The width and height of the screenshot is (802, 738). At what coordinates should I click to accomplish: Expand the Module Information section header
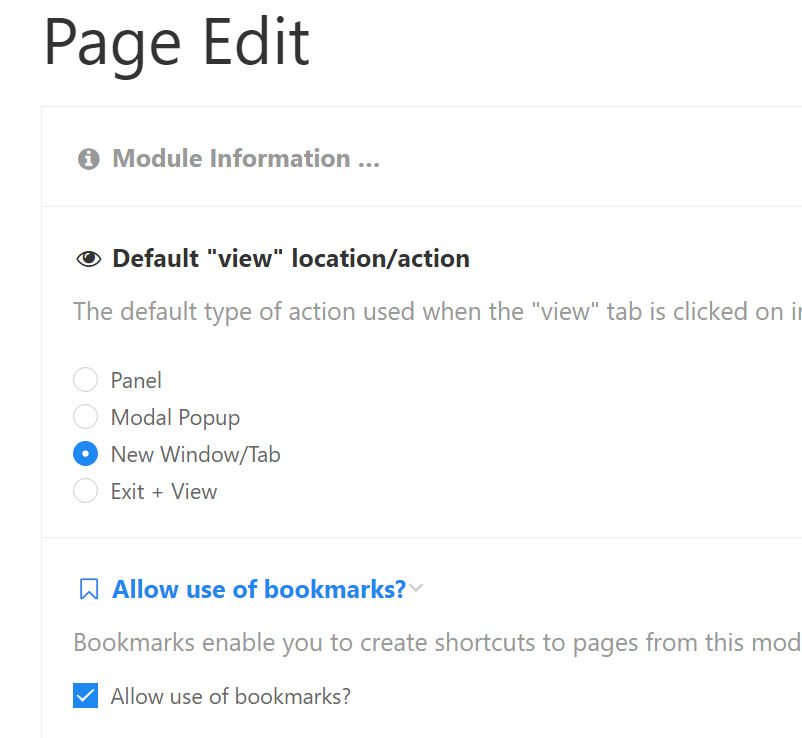[245, 159]
